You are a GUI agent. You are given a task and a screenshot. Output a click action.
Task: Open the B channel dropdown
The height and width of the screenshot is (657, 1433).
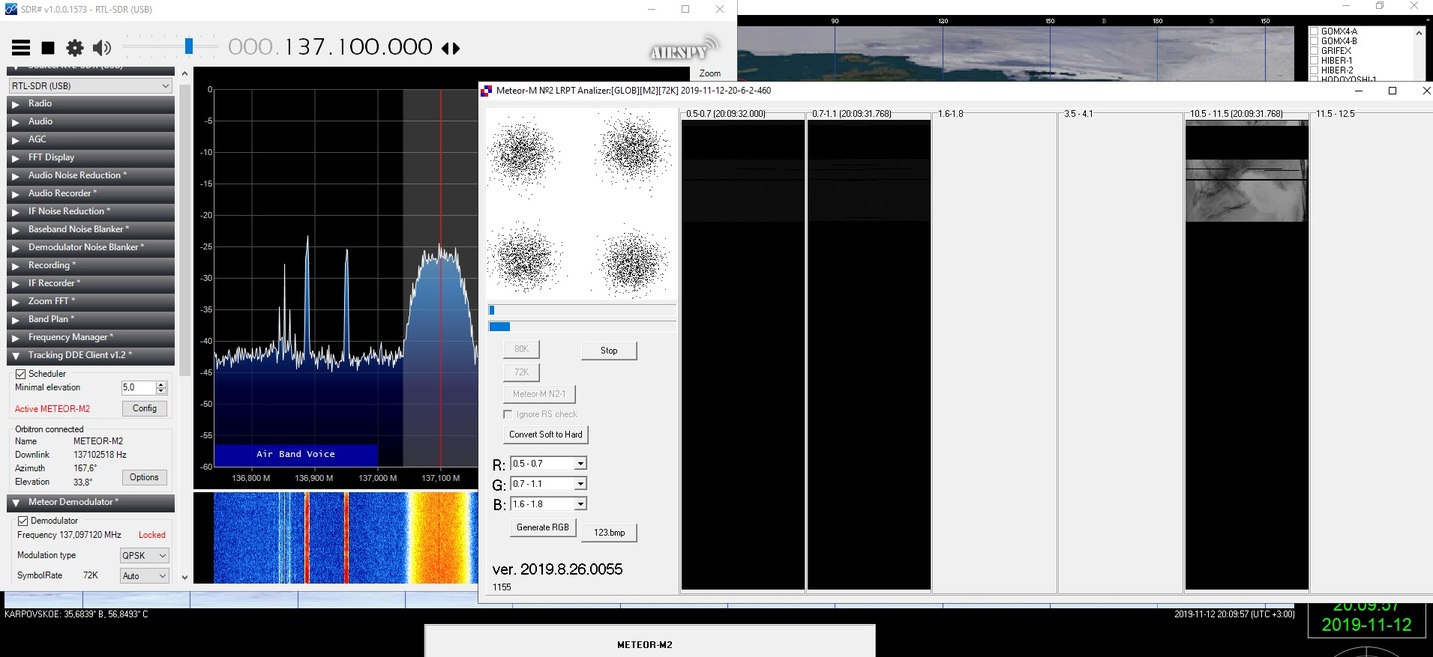(x=548, y=504)
